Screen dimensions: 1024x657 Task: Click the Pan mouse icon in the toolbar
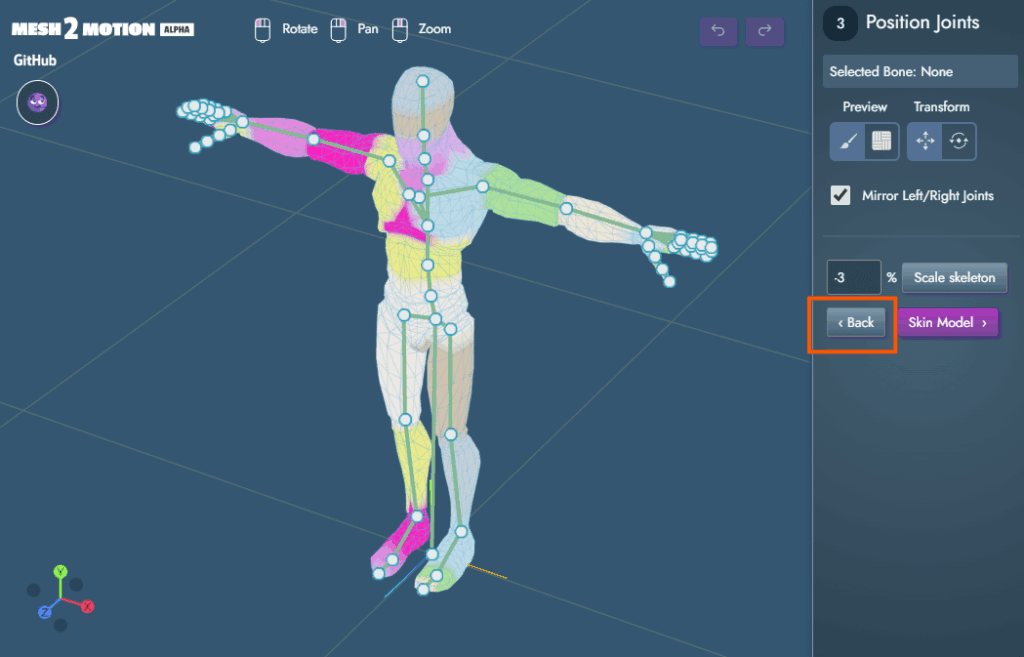click(337, 29)
